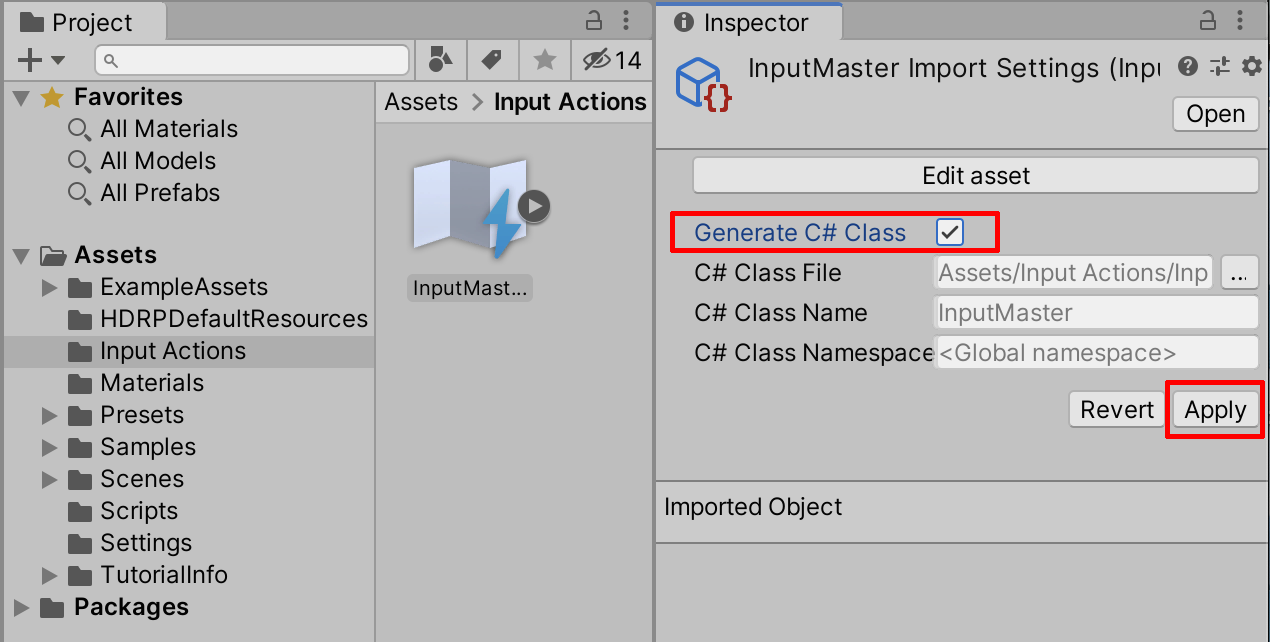Screen dimensions: 1270x642
Task: Expand InputMaster asset sub-items arrow
Action: 535,206
